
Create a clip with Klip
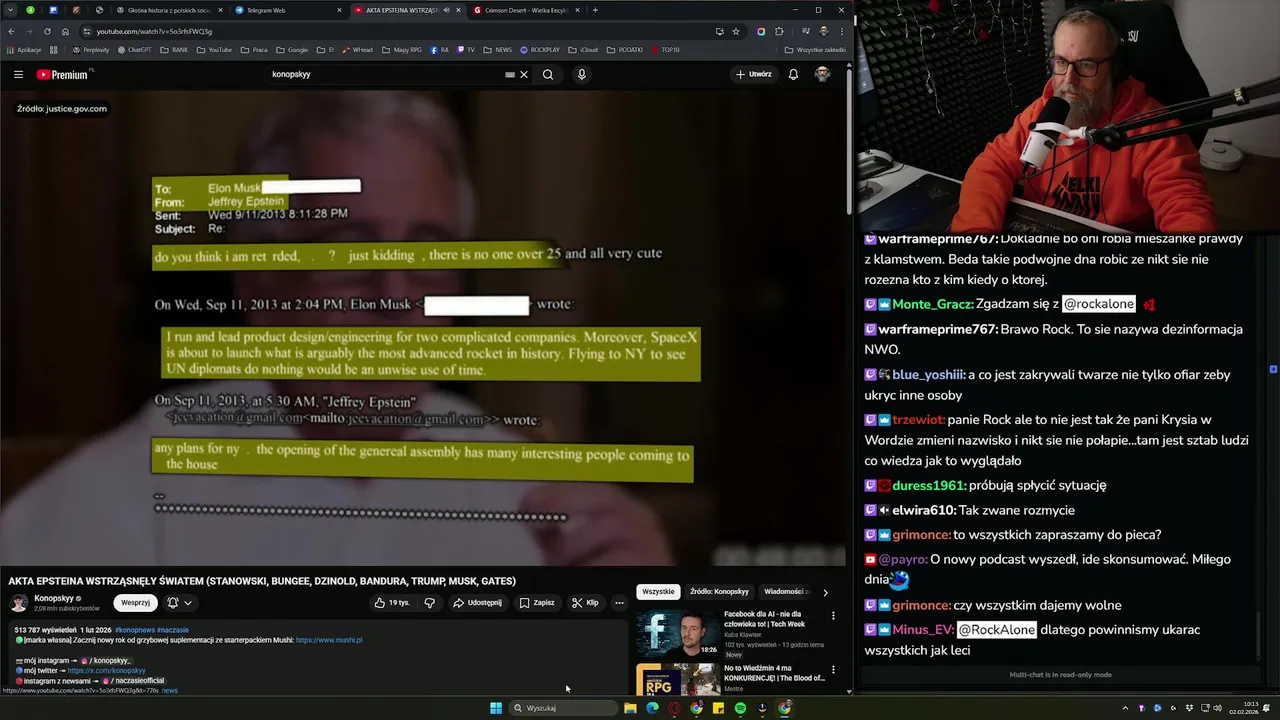[x=585, y=603]
